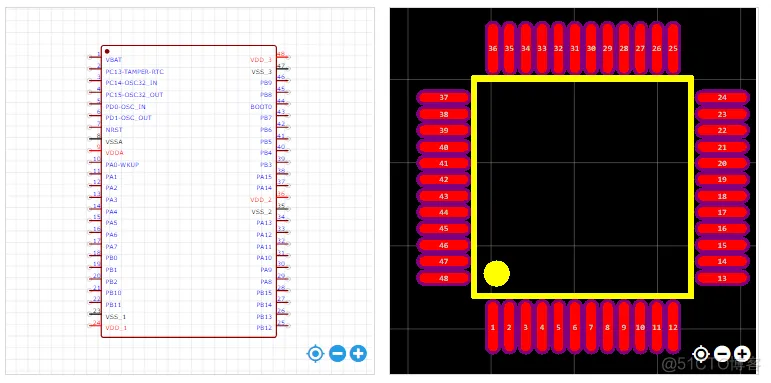The image size is (771, 383).
Task: Pick the PD1-OSC_OUT pin label
Action: pyautogui.click(x=128, y=118)
